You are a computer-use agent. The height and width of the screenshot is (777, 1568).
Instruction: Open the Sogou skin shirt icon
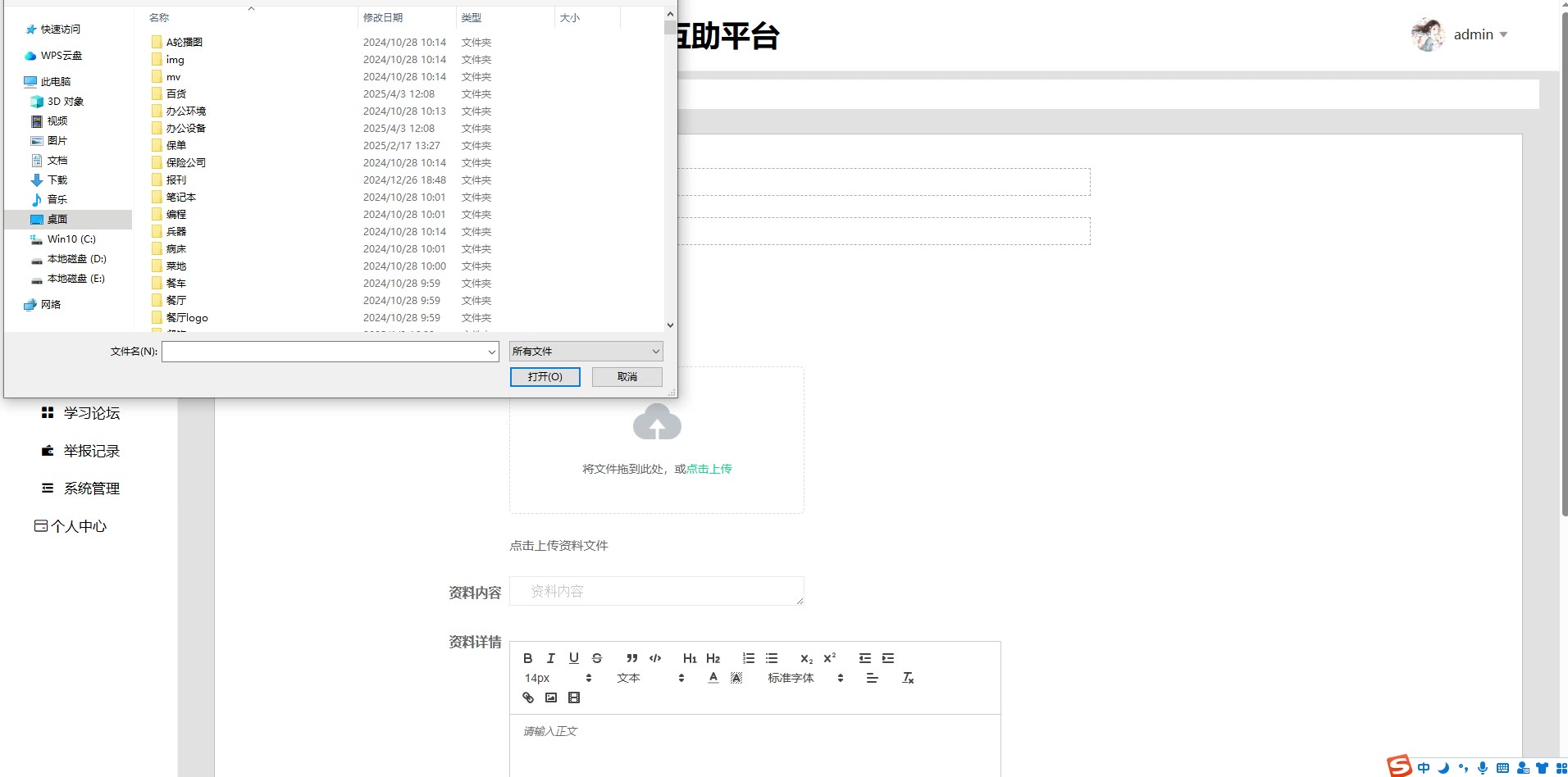pos(1542,768)
